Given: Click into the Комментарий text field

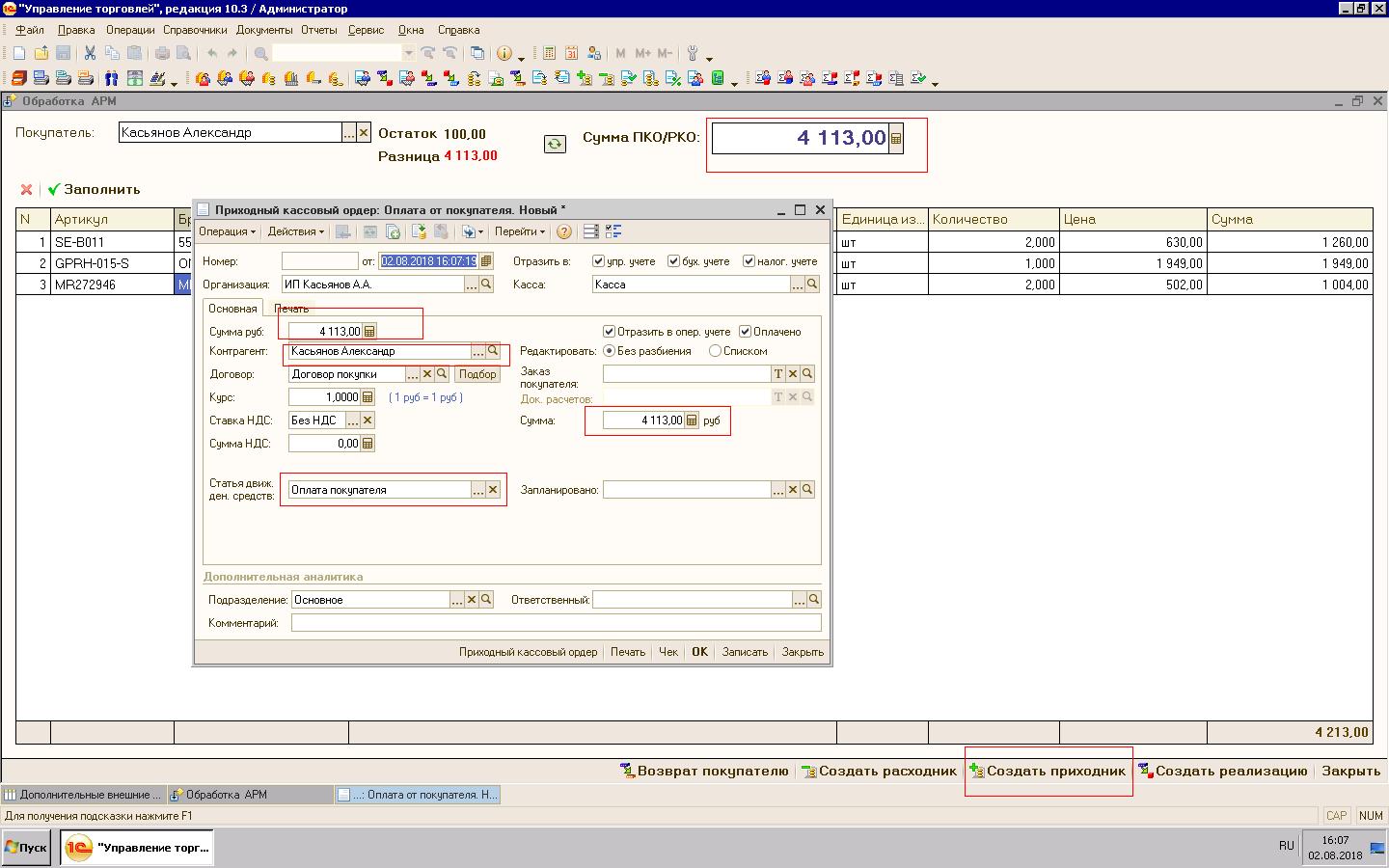Looking at the screenshot, I should click(x=555, y=623).
